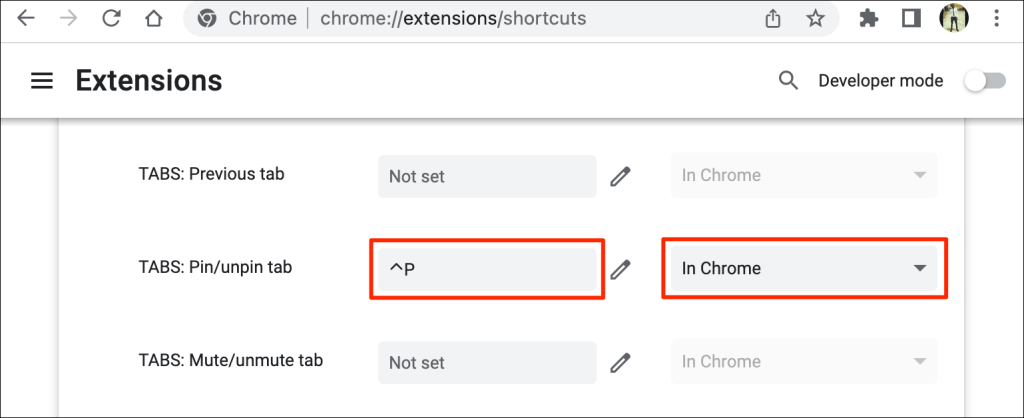Image resolution: width=1024 pixels, height=418 pixels.
Task: Search extensions with the magnifier icon
Action: [789, 81]
